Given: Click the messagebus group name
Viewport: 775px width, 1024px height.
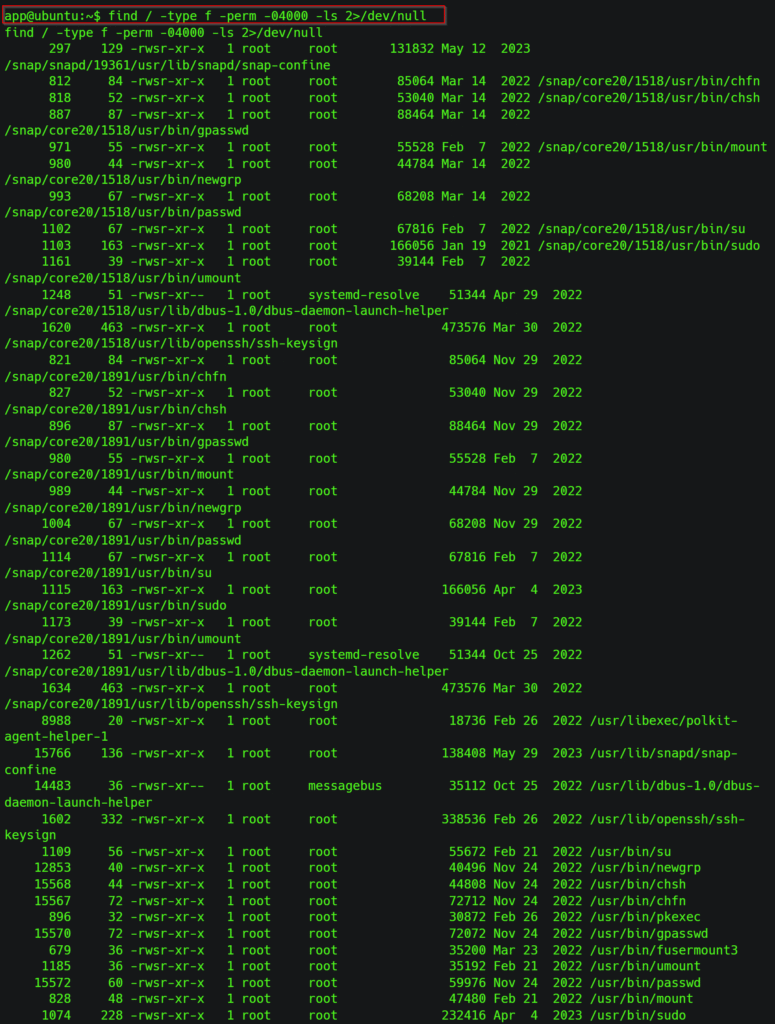Looking at the screenshot, I should [x=345, y=786].
